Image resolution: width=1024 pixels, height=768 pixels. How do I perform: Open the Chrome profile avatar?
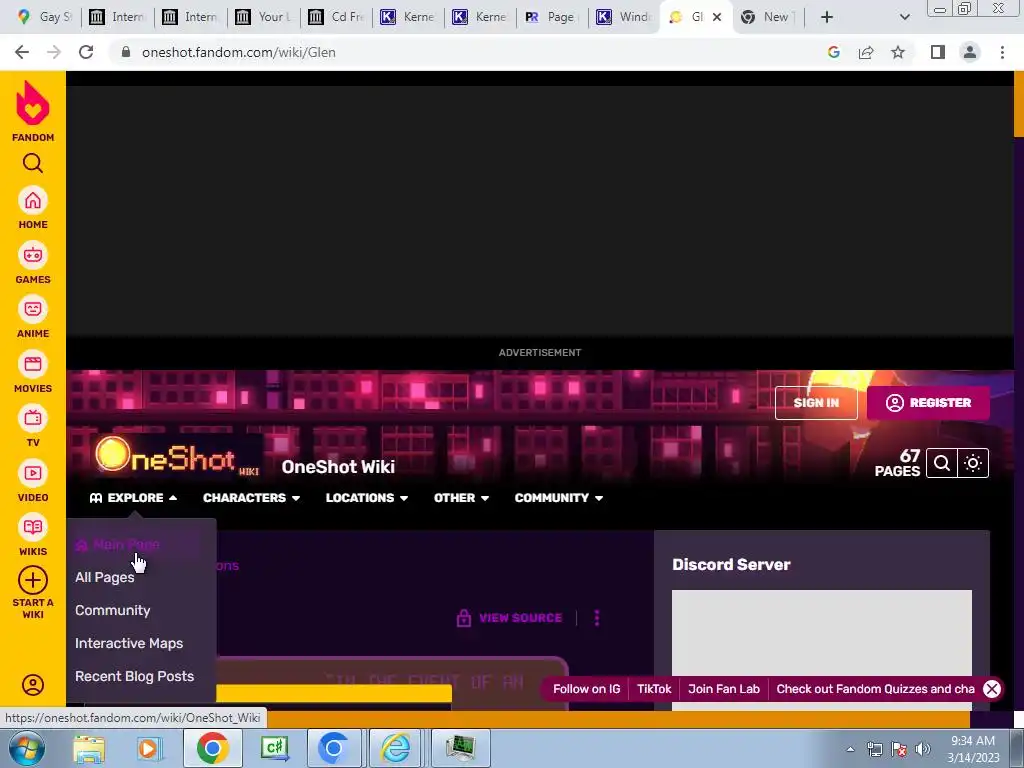(970, 52)
